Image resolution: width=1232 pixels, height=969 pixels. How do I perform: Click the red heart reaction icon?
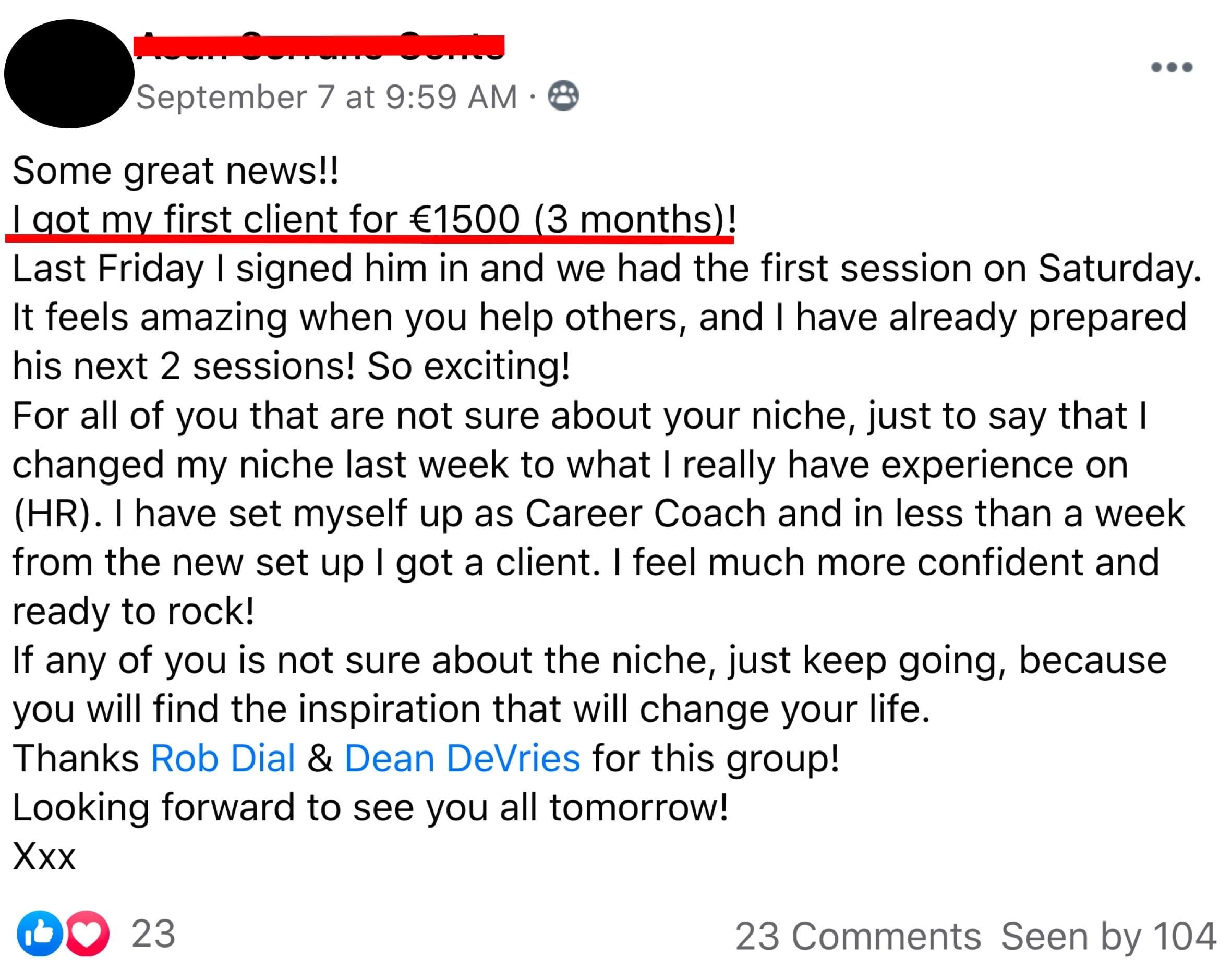[x=87, y=934]
